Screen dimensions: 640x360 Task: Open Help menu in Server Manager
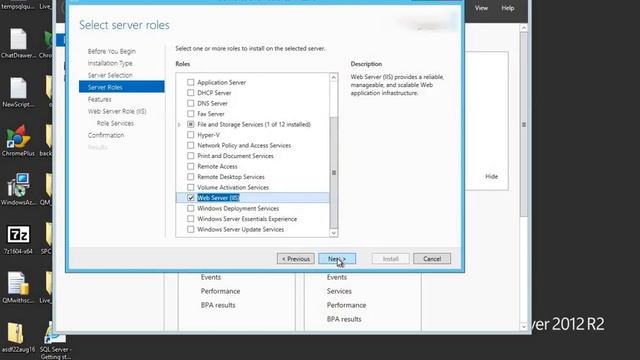[508, 8]
